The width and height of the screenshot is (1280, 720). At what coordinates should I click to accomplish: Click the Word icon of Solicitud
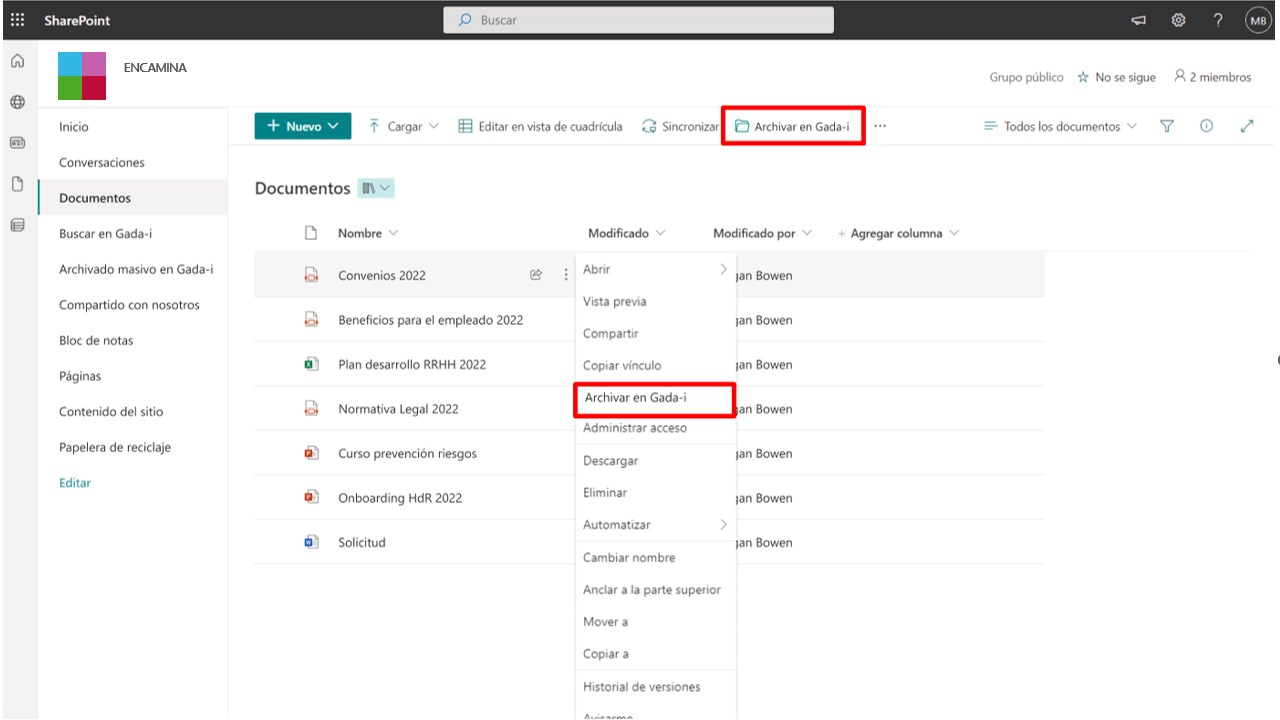[x=311, y=542]
